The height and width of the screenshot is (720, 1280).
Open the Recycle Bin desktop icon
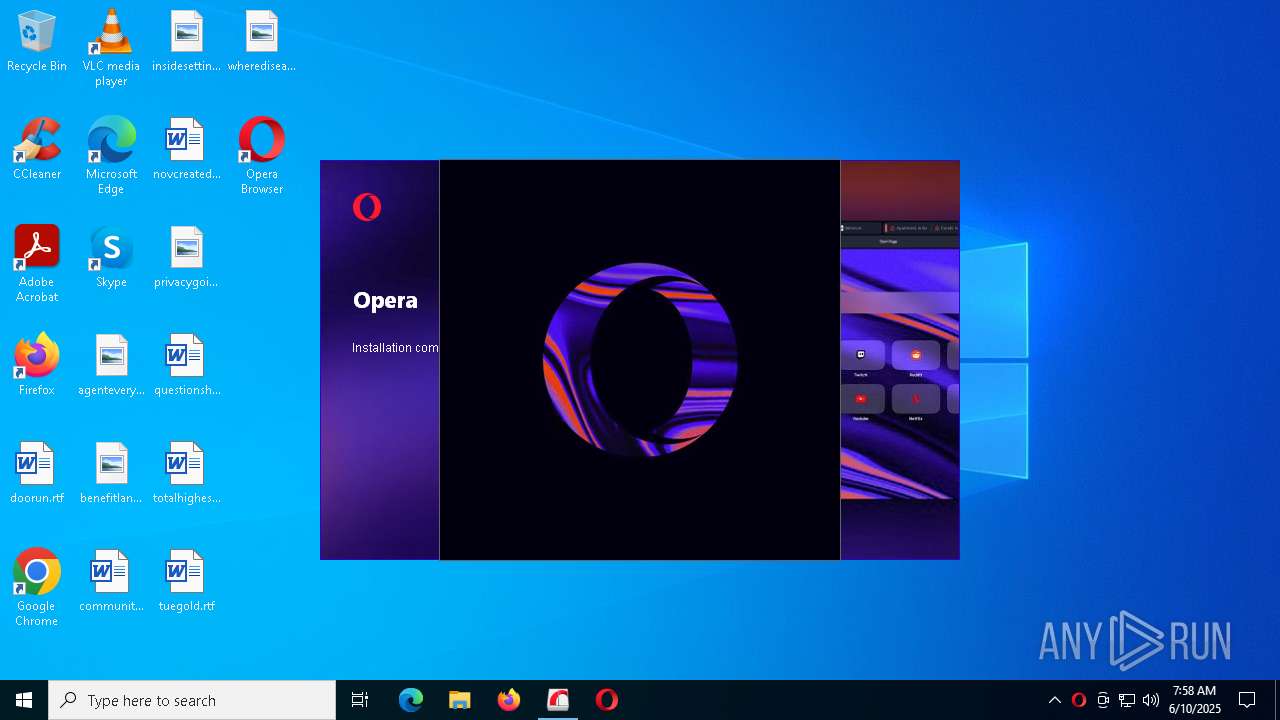point(37,42)
